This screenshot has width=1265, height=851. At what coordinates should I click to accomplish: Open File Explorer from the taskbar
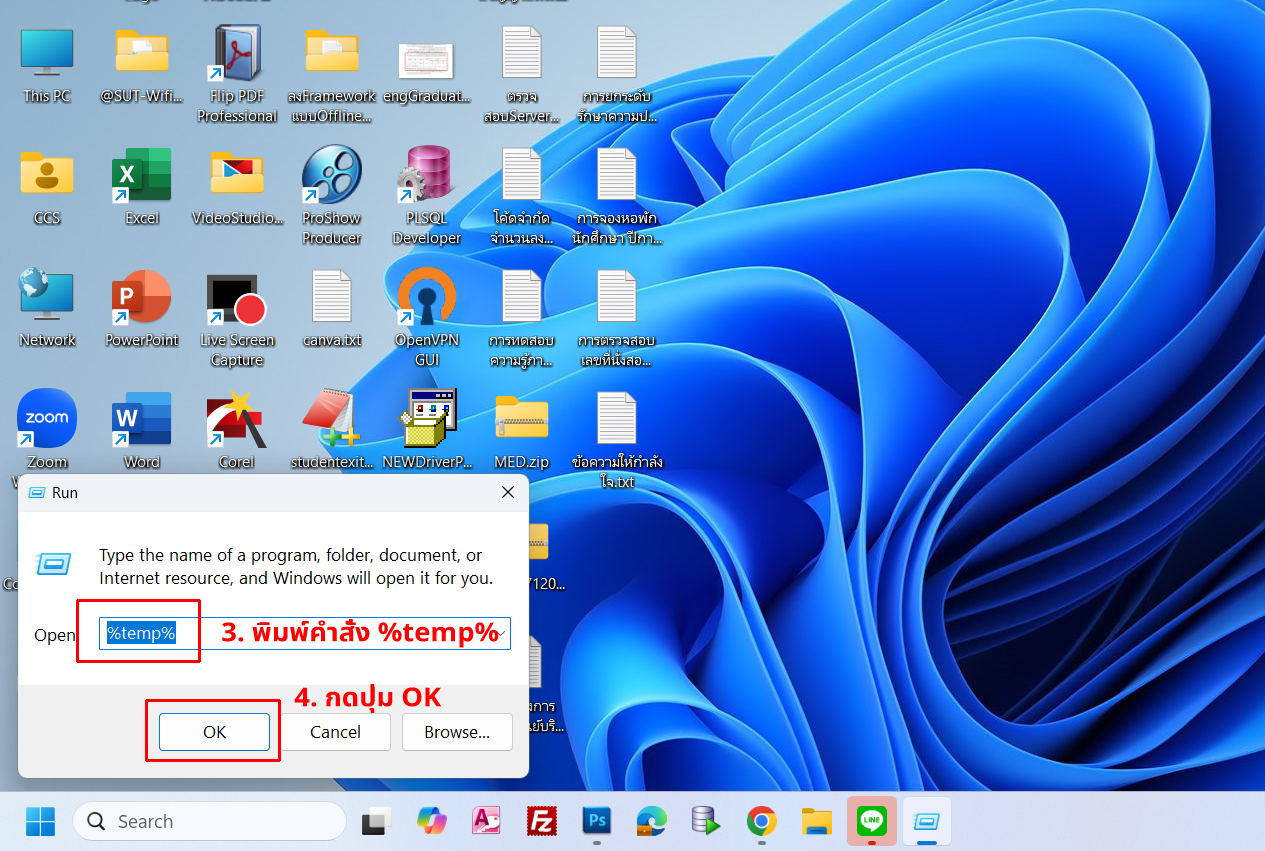tap(817, 821)
